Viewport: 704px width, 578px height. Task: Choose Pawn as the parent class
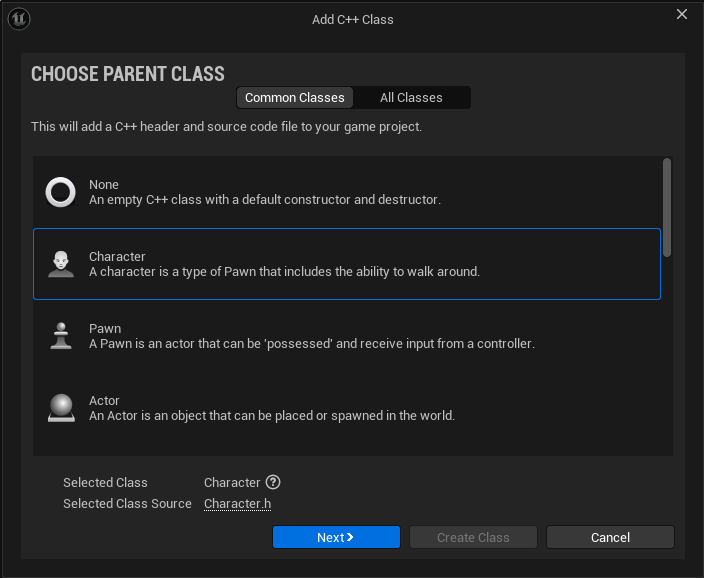point(350,336)
